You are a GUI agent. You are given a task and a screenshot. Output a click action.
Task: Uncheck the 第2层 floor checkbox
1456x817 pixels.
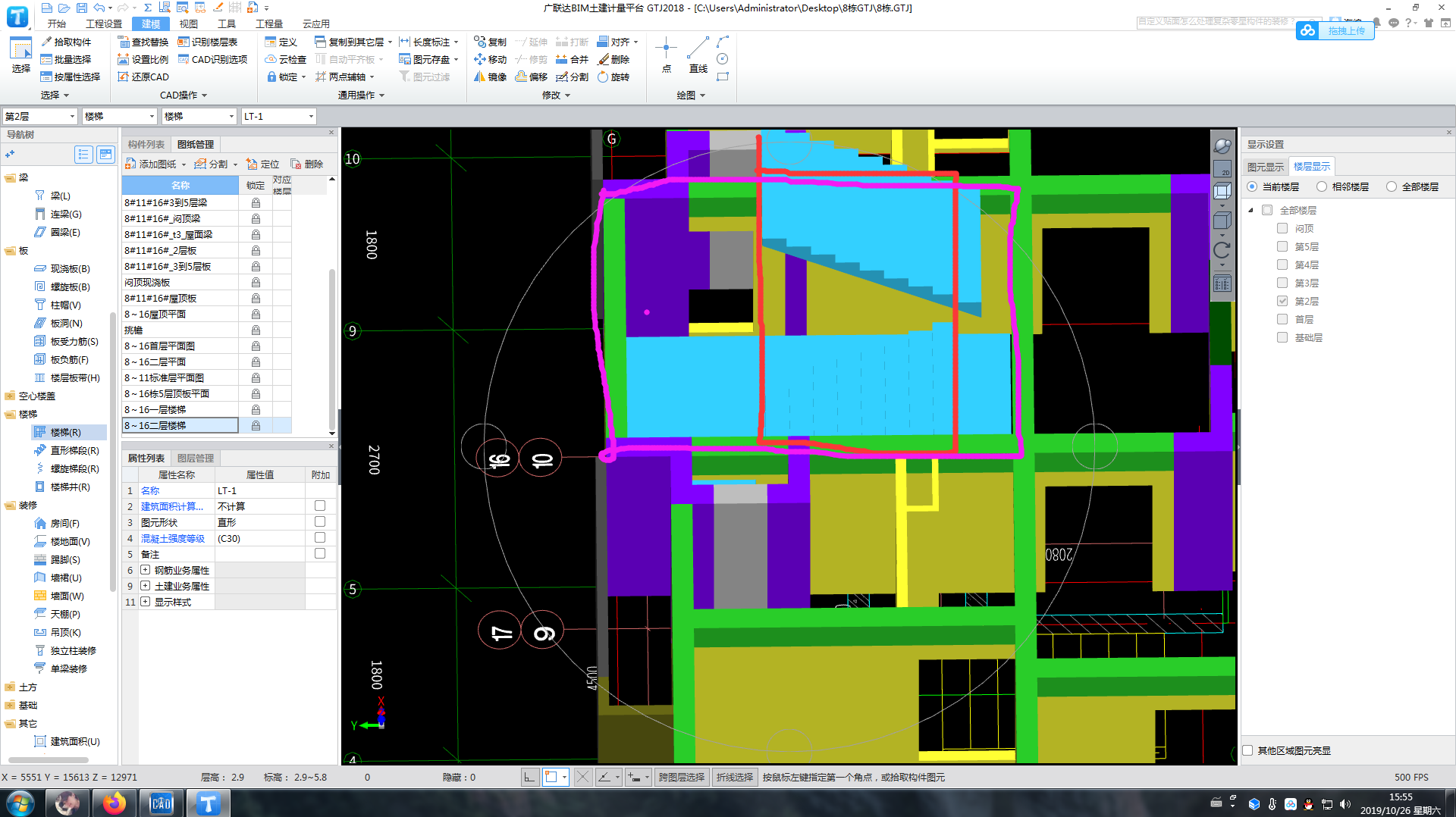coord(1282,301)
